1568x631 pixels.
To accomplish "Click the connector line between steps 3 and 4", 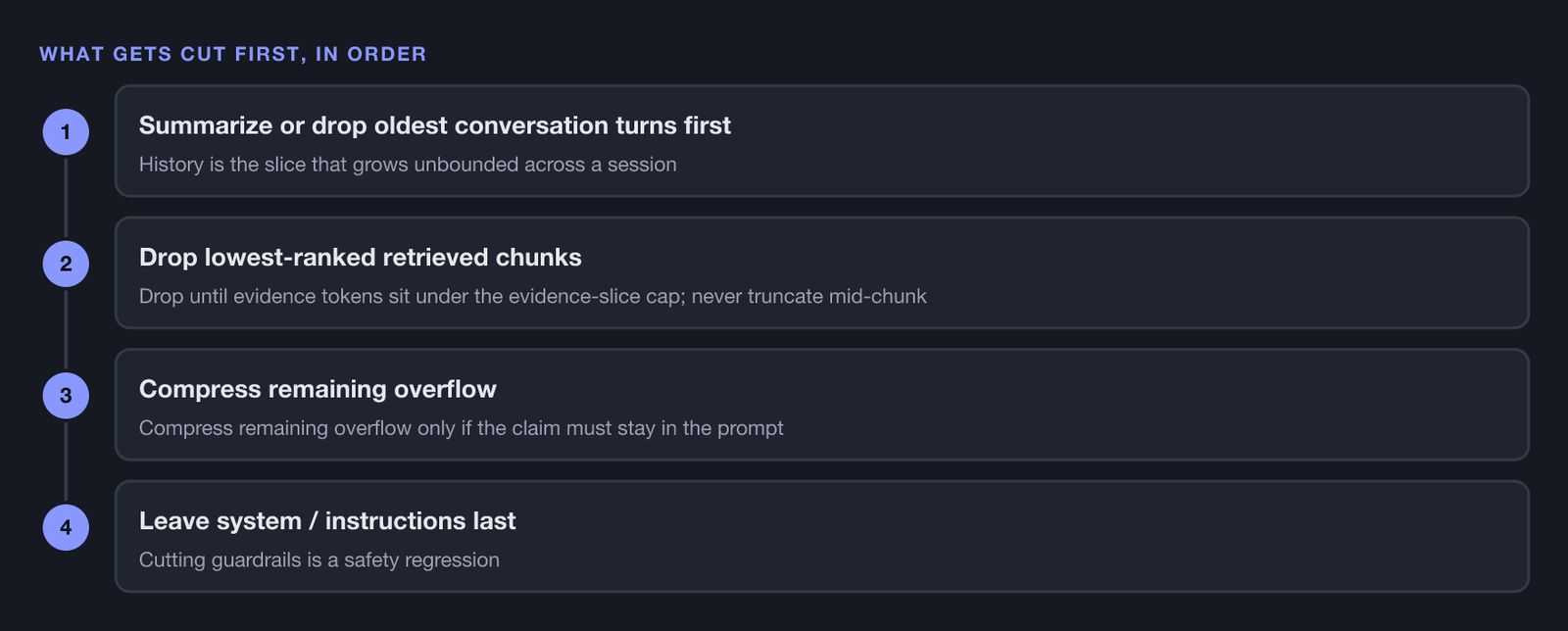I will click(x=66, y=461).
